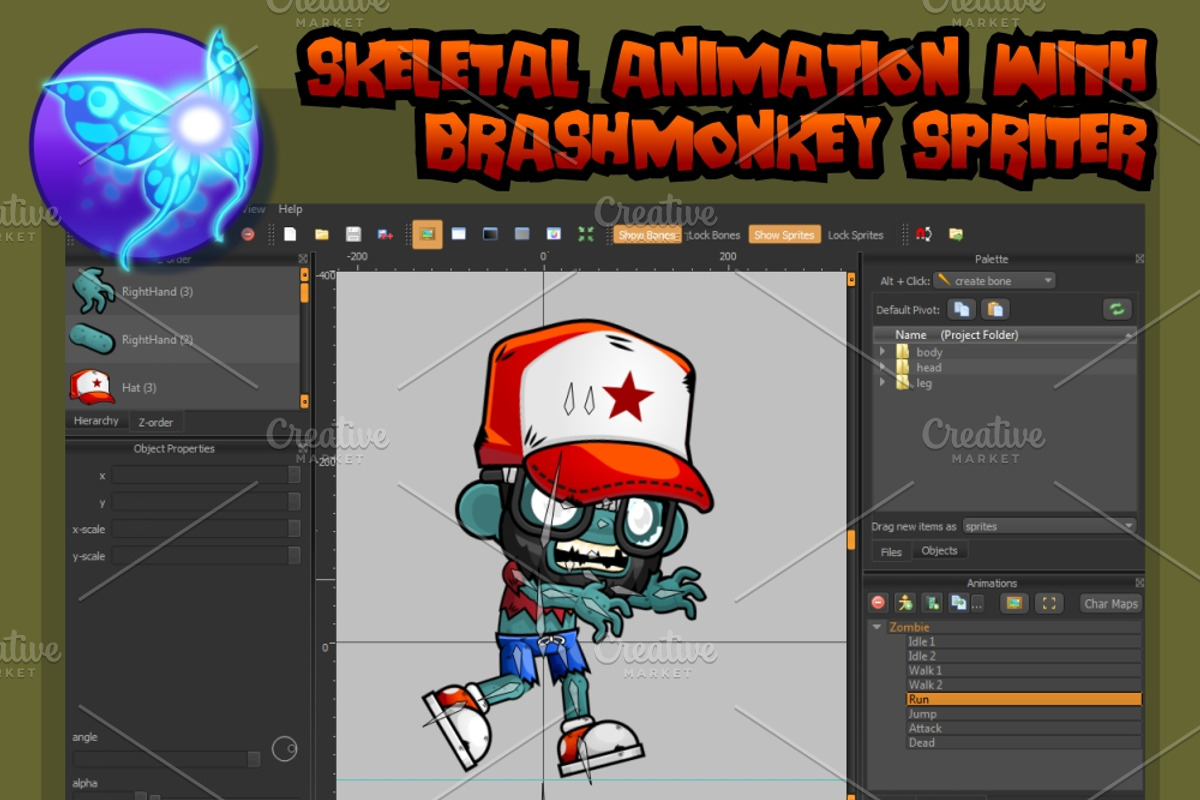1200x800 pixels.
Task: Toggle Show Sprites
Action: [784, 235]
